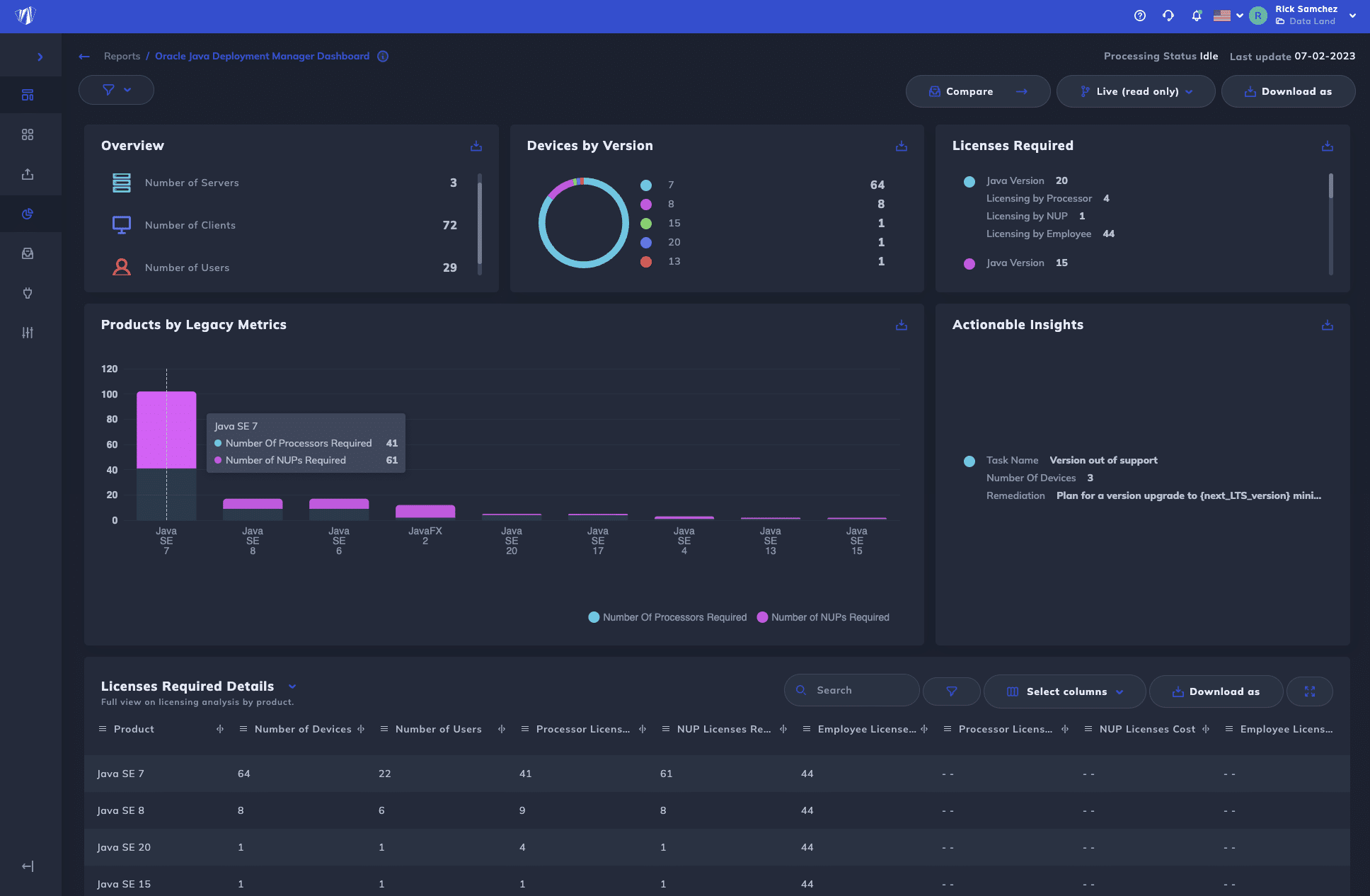1370x896 pixels.
Task: Click the info icon next to dashboard title
Action: (383, 57)
